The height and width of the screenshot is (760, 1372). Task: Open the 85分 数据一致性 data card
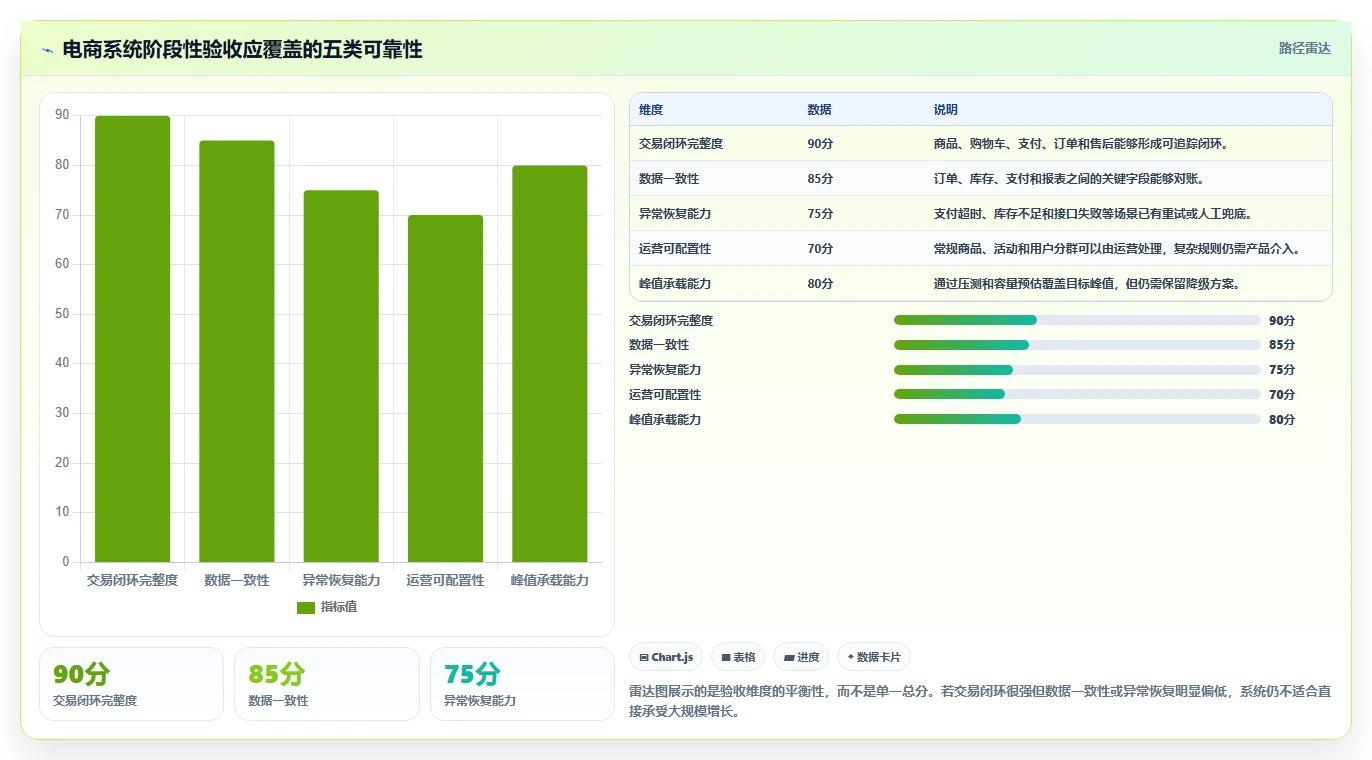pos(327,684)
